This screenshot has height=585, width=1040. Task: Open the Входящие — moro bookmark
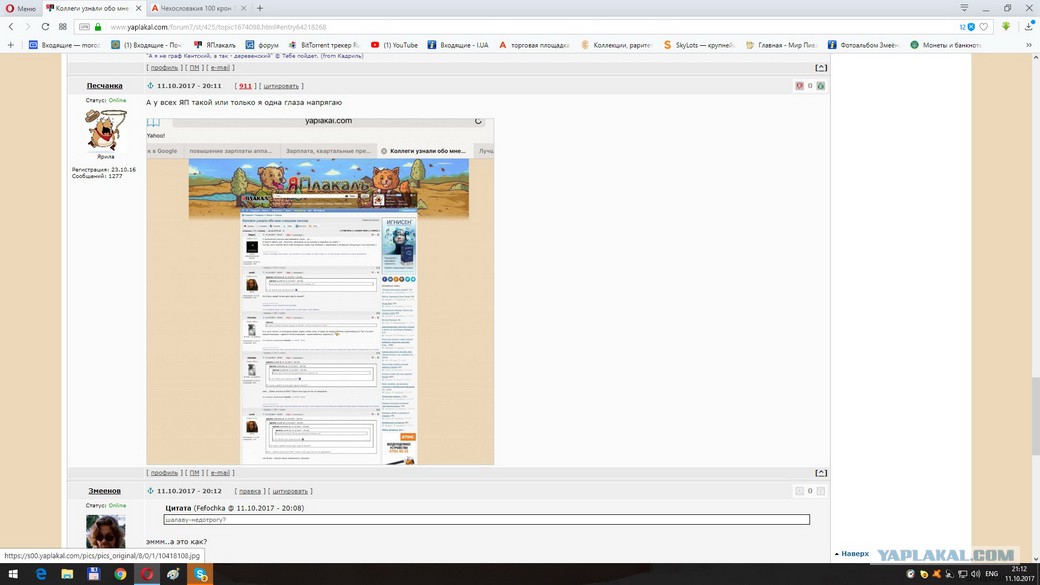click(x=64, y=45)
